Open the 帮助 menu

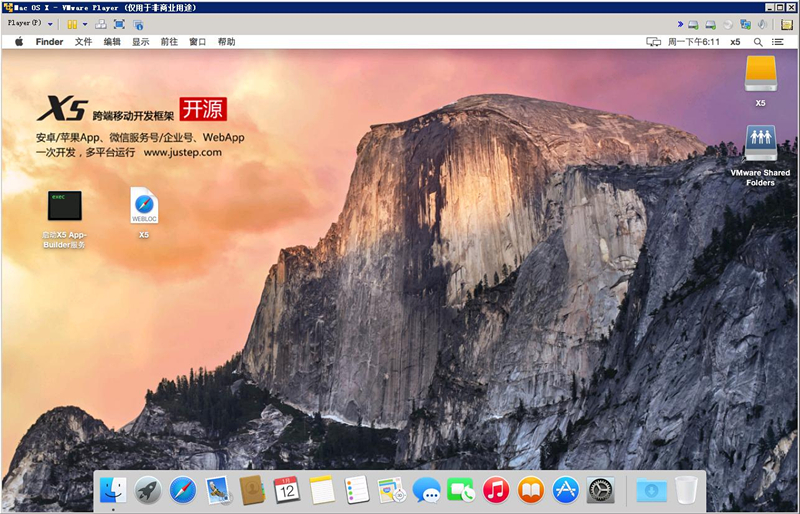point(227,42)
